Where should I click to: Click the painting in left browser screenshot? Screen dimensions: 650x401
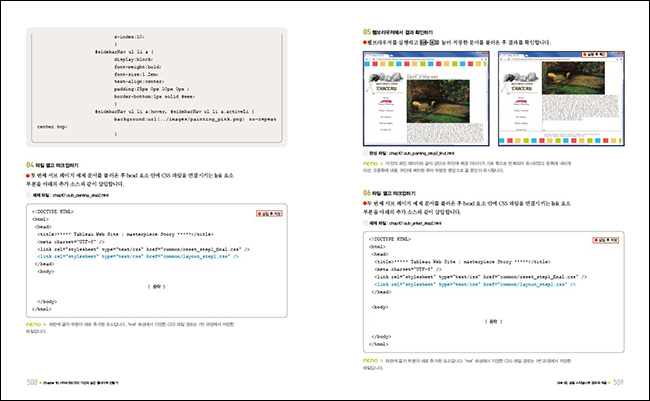click(439, 102)
